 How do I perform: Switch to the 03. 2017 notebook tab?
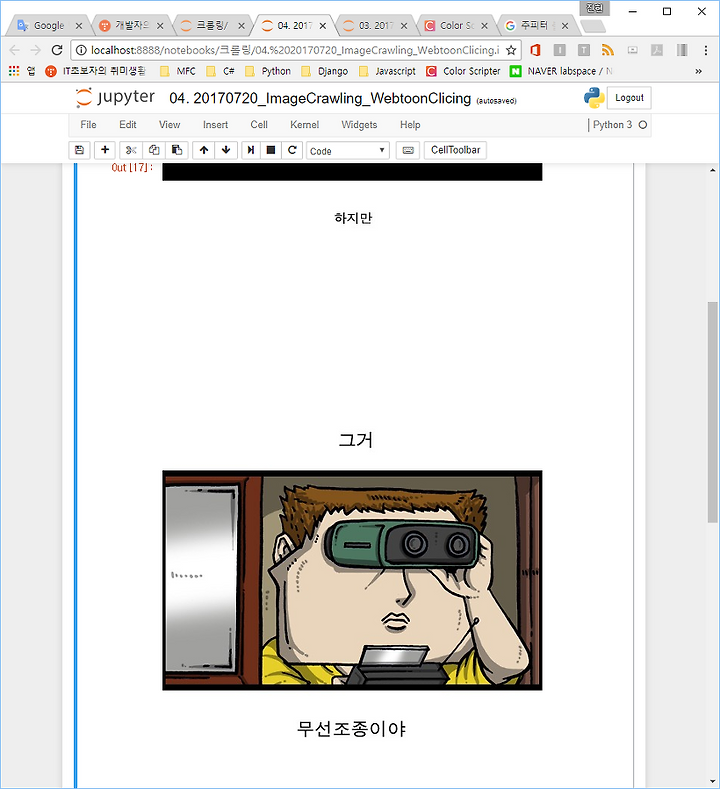click(x=376, y=25)
